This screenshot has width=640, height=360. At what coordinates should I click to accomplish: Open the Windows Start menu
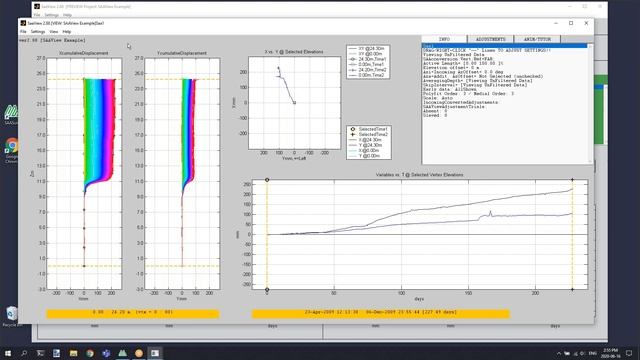click(x=8, y=353)
